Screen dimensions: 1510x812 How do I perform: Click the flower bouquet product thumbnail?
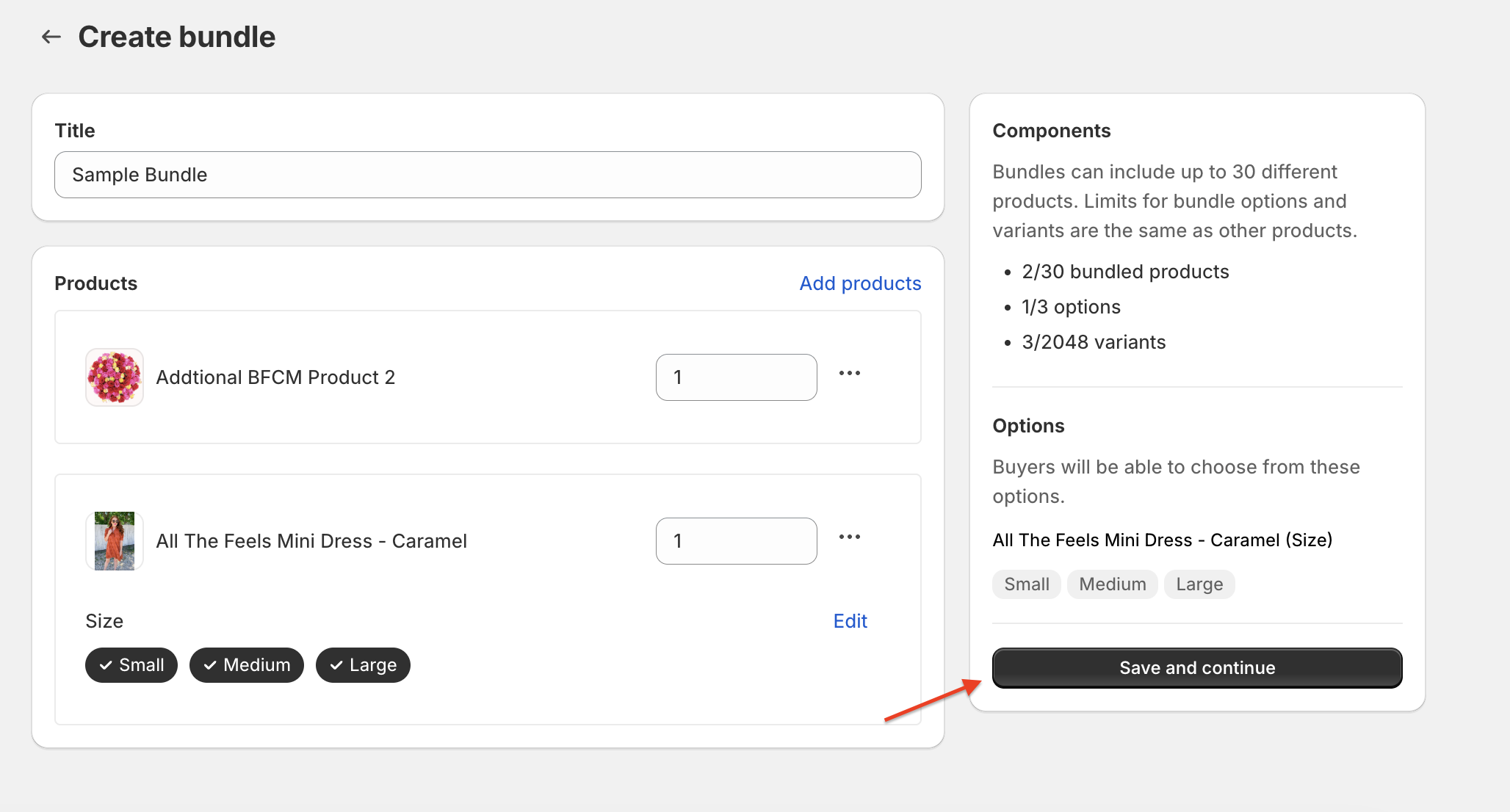pos(115,377)
